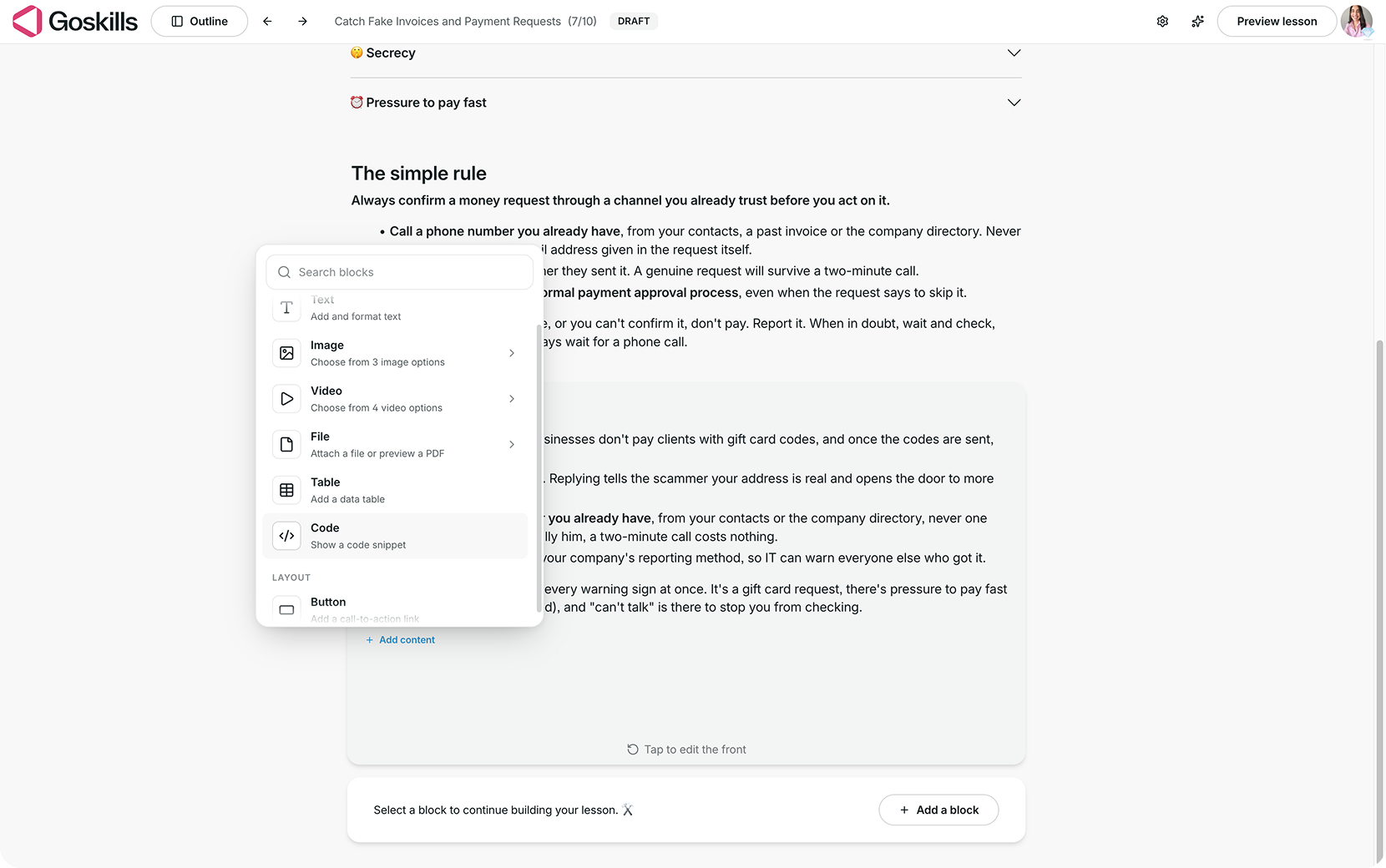Screen dimensions: 1386x868
Task: Click the Search blocks input field
Action: tap(400, 272)
